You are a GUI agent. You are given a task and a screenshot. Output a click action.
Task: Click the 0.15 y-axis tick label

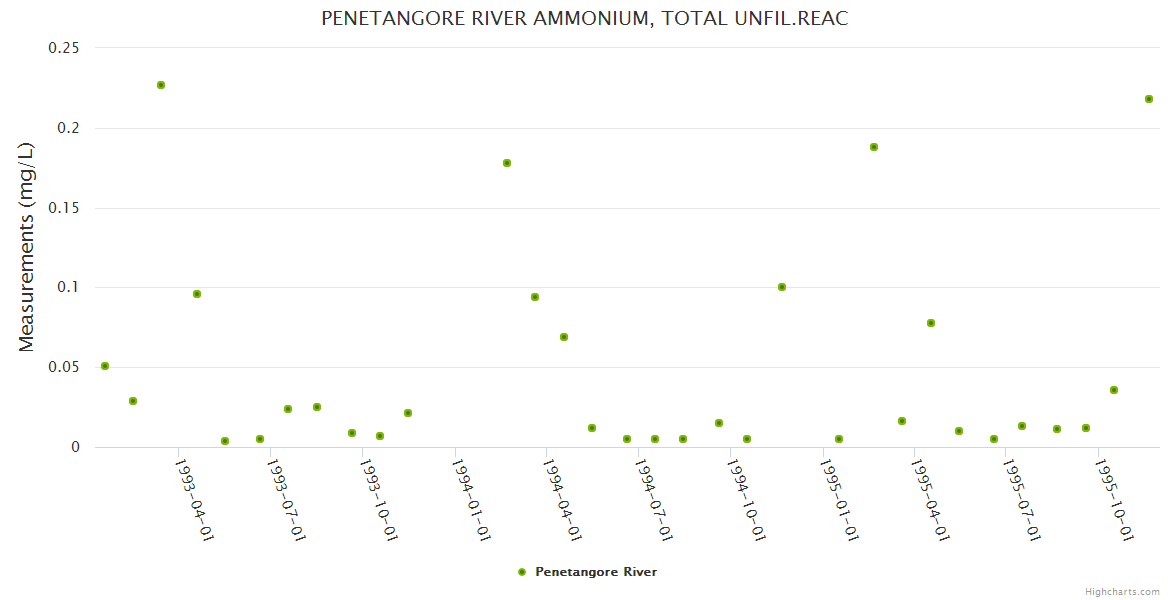[65, 208]
